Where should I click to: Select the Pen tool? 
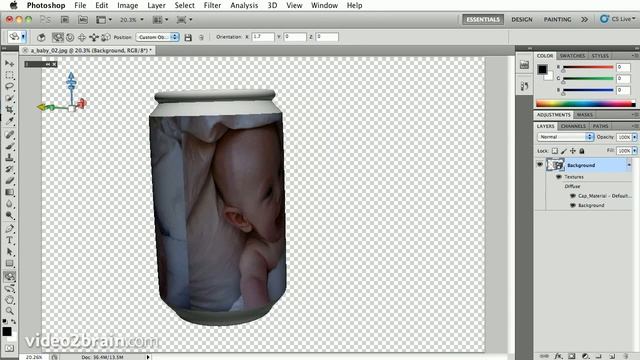pos(9,229)
